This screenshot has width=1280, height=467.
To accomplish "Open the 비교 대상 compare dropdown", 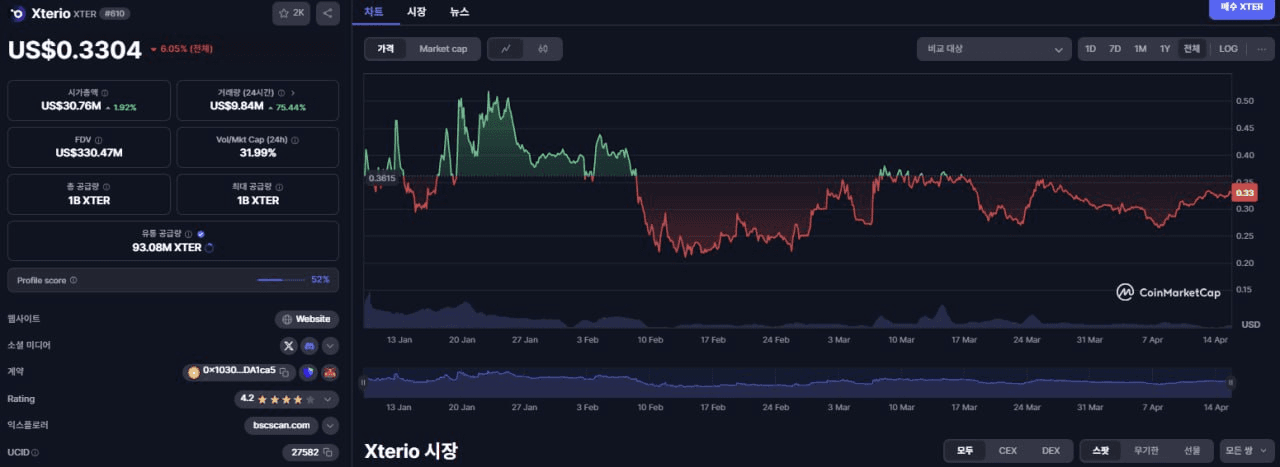I will (994, 49).
